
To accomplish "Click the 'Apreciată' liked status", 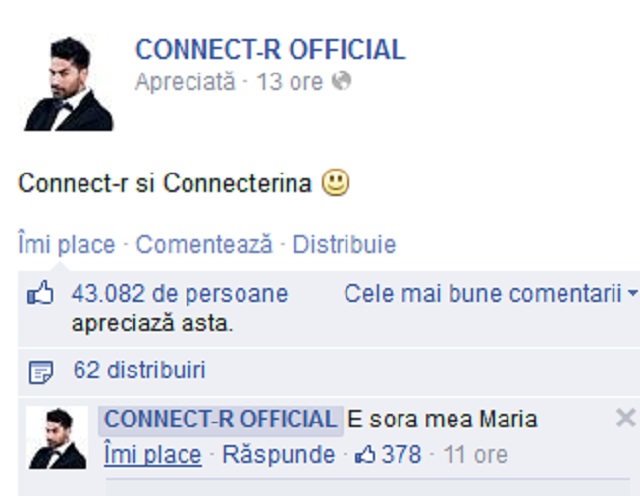I will tap(185, 81).
